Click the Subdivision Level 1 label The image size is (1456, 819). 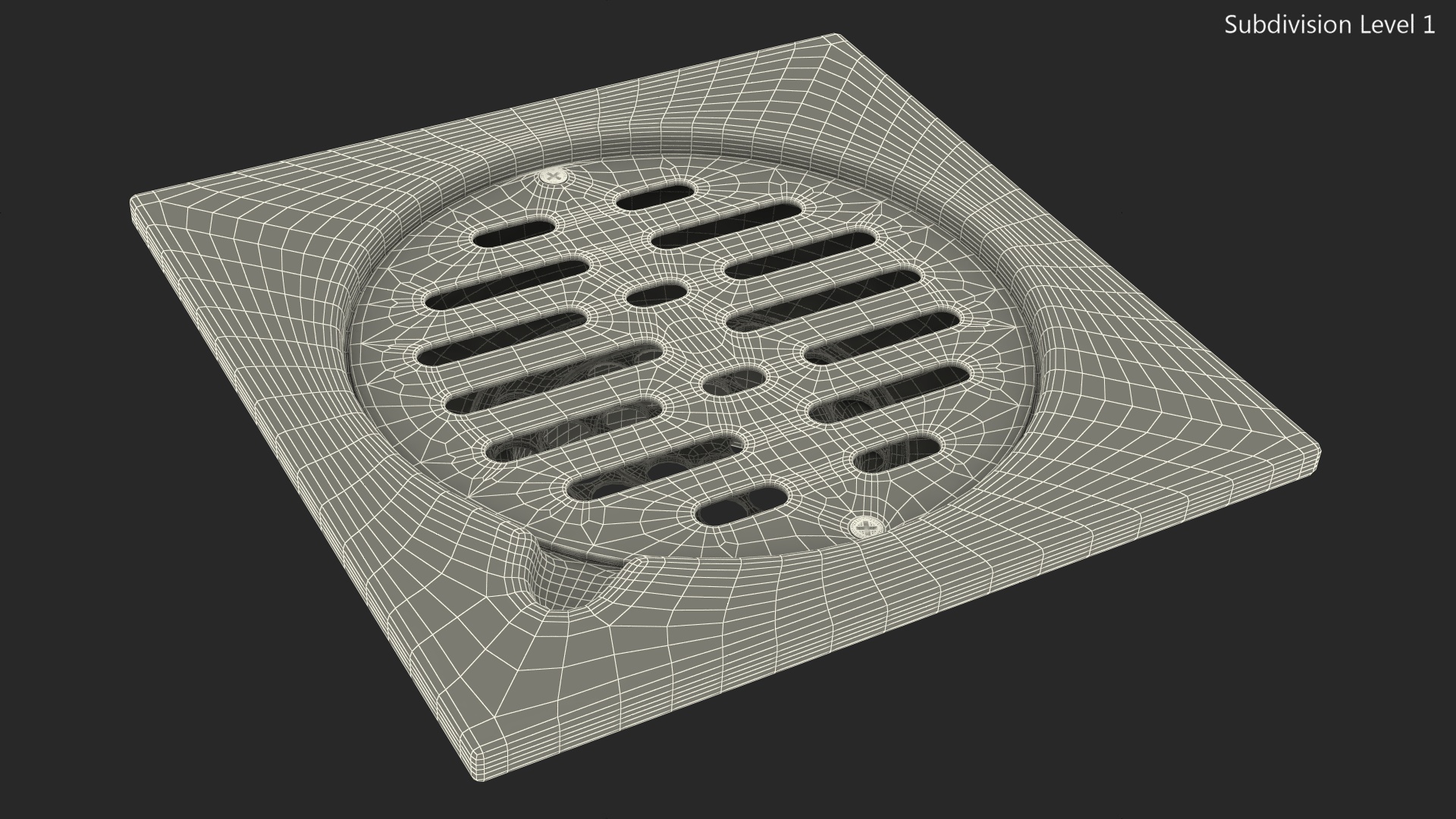[1329, 25]
